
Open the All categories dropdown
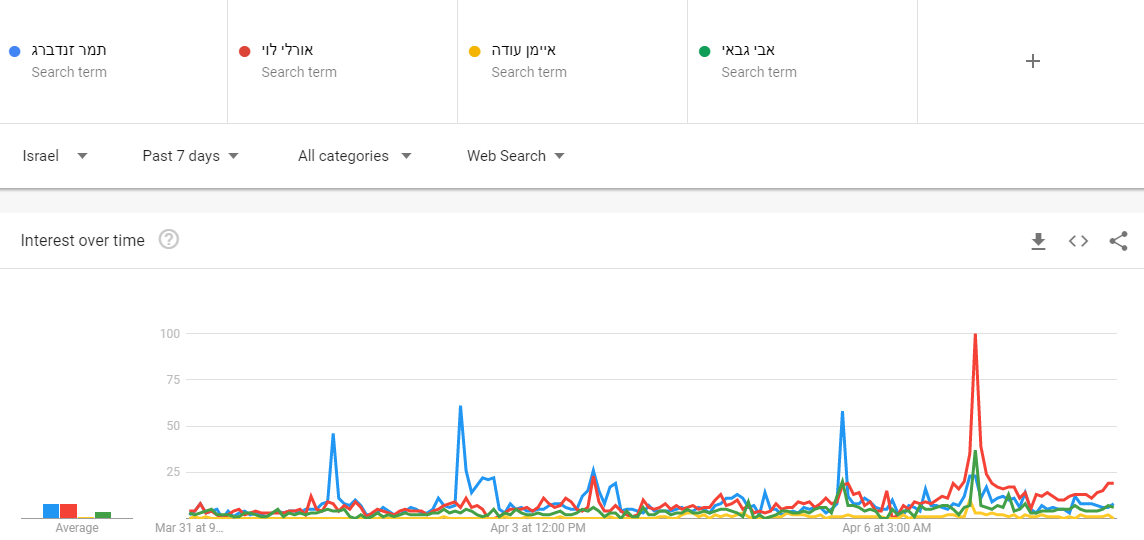click(355, 156)
